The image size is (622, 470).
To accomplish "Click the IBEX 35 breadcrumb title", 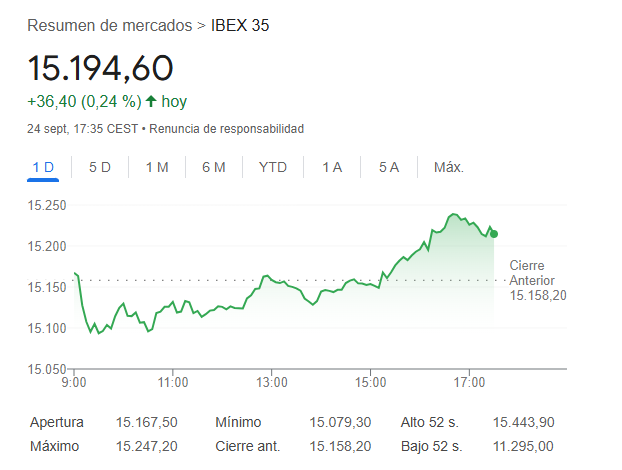I will coord(239,25).
